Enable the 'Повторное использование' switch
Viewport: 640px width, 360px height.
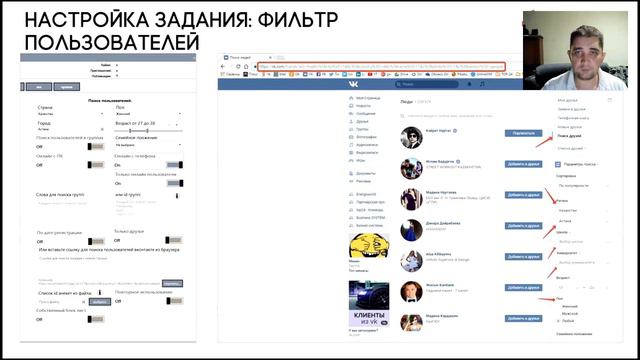tap(175, 301)
